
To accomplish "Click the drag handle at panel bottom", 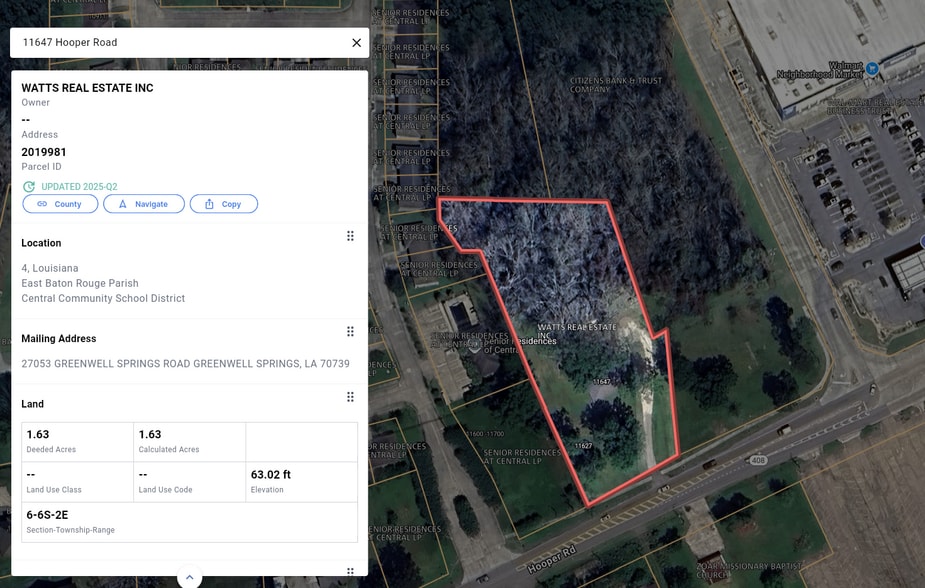I will (350, 571).
